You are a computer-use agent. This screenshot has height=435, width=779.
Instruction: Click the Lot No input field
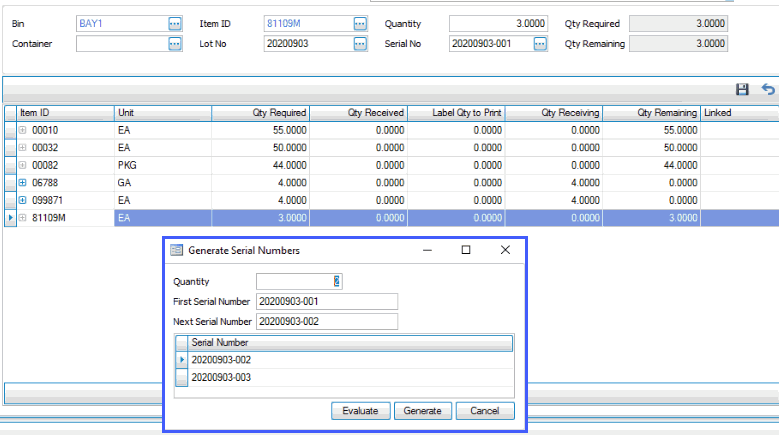[x=315, y=44]
